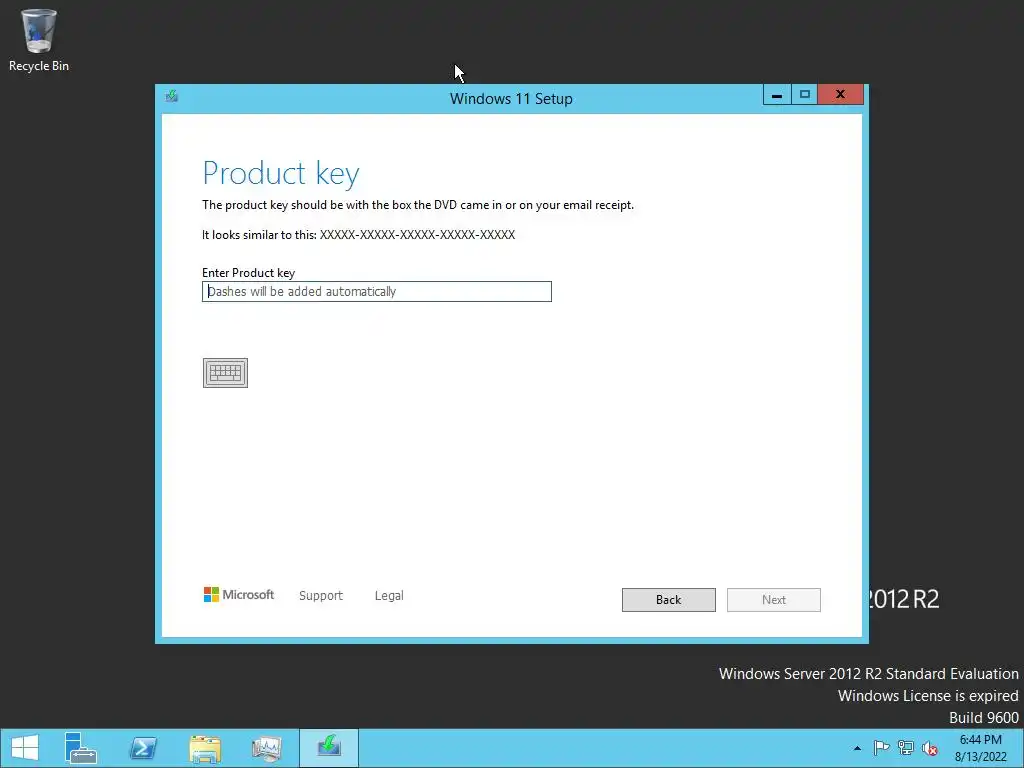
Task: Click the muted volume tray icon
Action: [930, 748]
